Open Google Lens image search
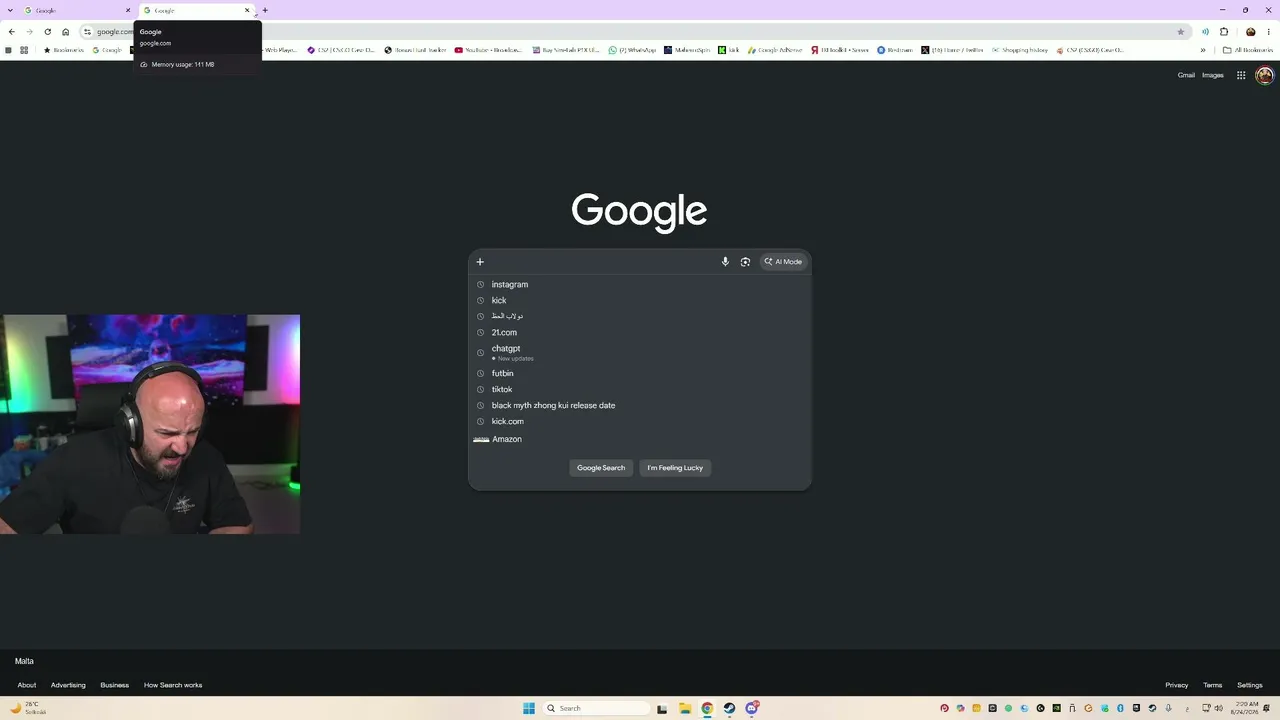 tap(745, 262)
